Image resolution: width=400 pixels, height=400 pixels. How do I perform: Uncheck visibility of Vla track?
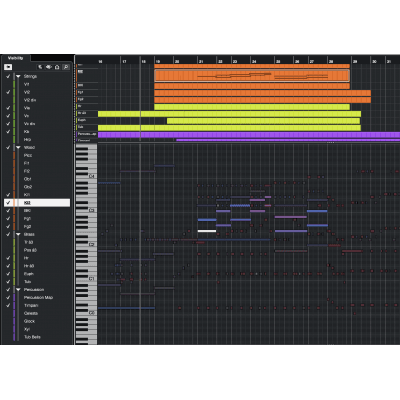point(8,108)
